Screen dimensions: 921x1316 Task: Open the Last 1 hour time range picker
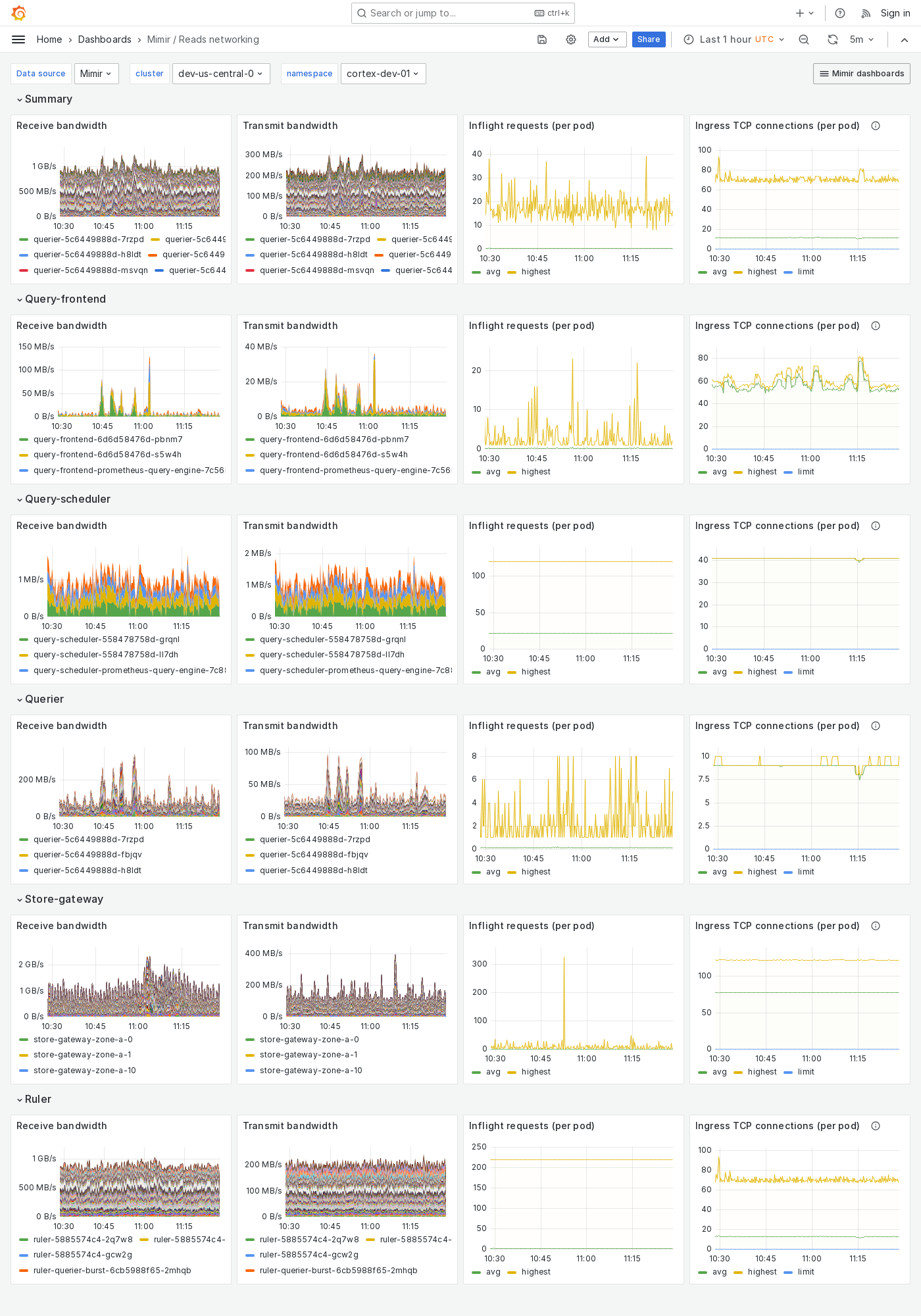click(x=734, y=39)
